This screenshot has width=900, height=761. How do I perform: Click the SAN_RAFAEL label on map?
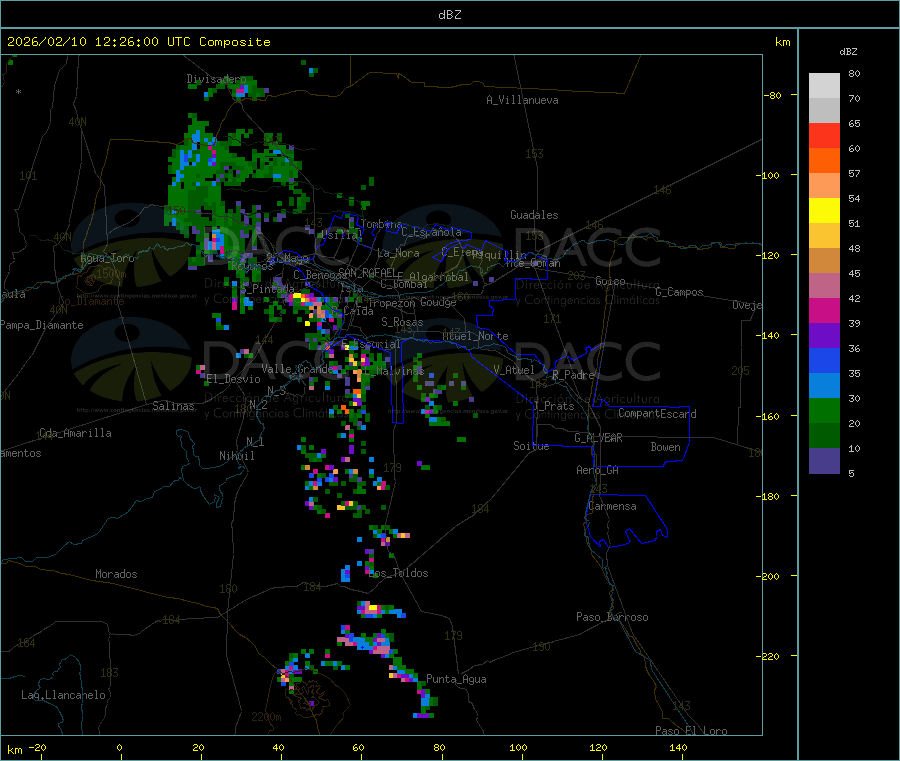coord(367,273)
